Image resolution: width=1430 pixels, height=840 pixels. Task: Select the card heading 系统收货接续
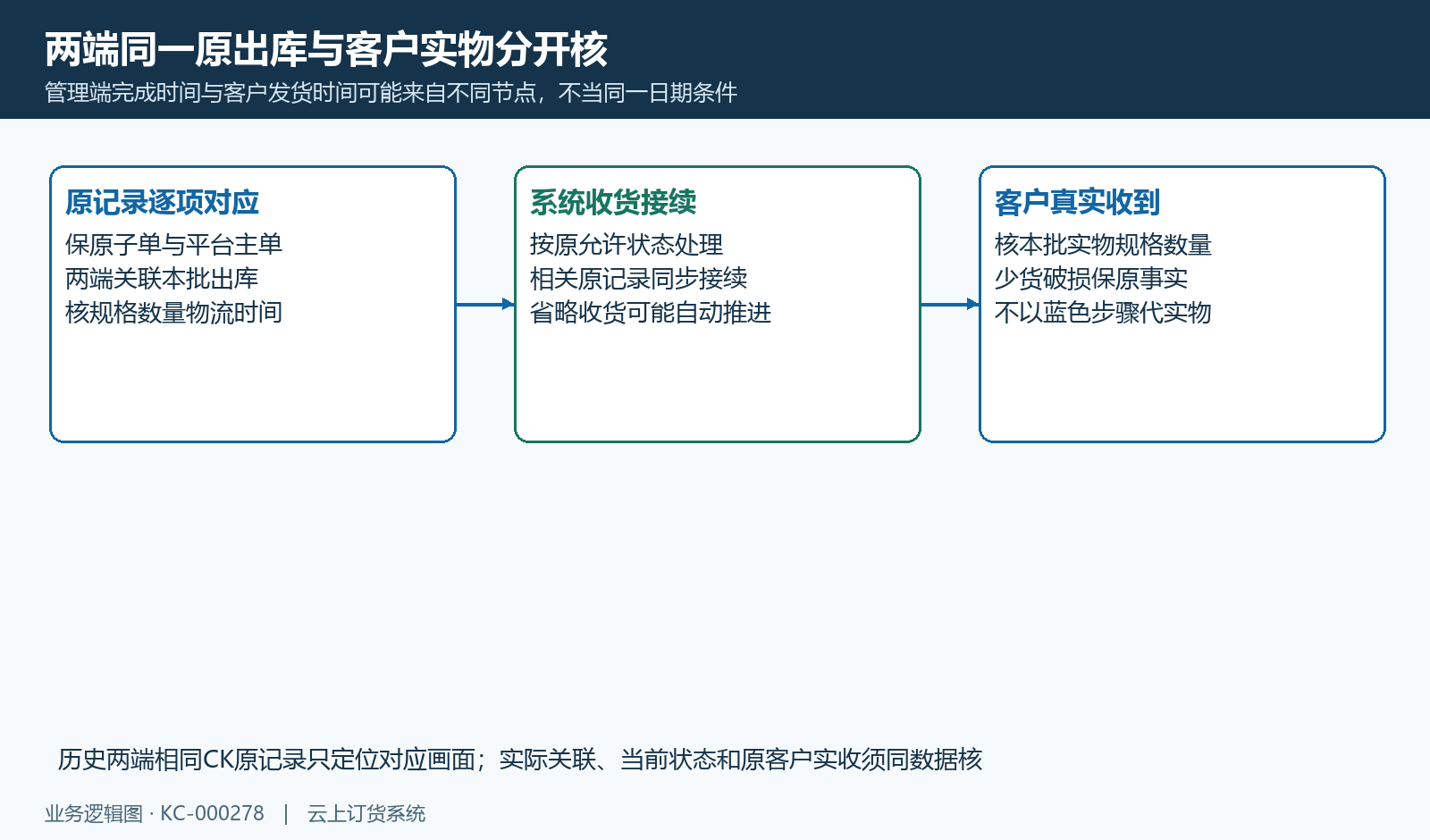613,202
